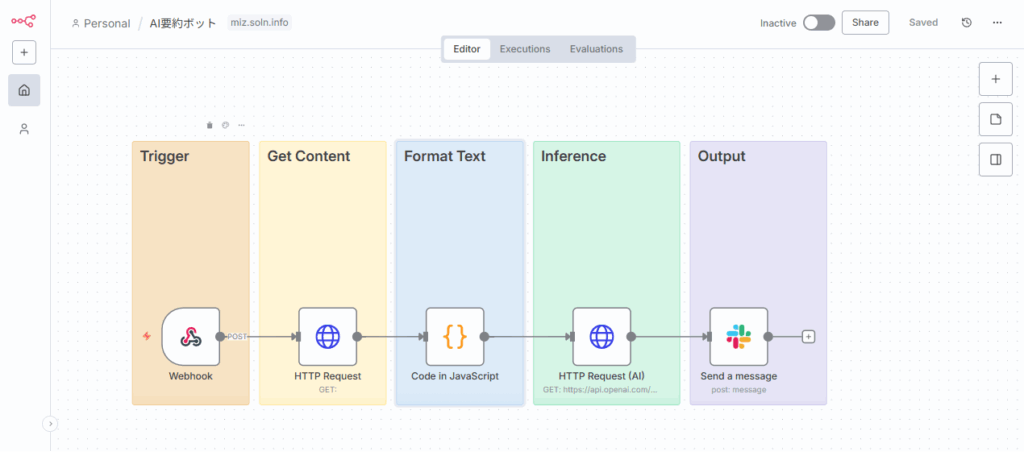Viewport: 1024px width, 452px height.
Task: Click the Personal breadcrumb link
Action: (106, 23)
